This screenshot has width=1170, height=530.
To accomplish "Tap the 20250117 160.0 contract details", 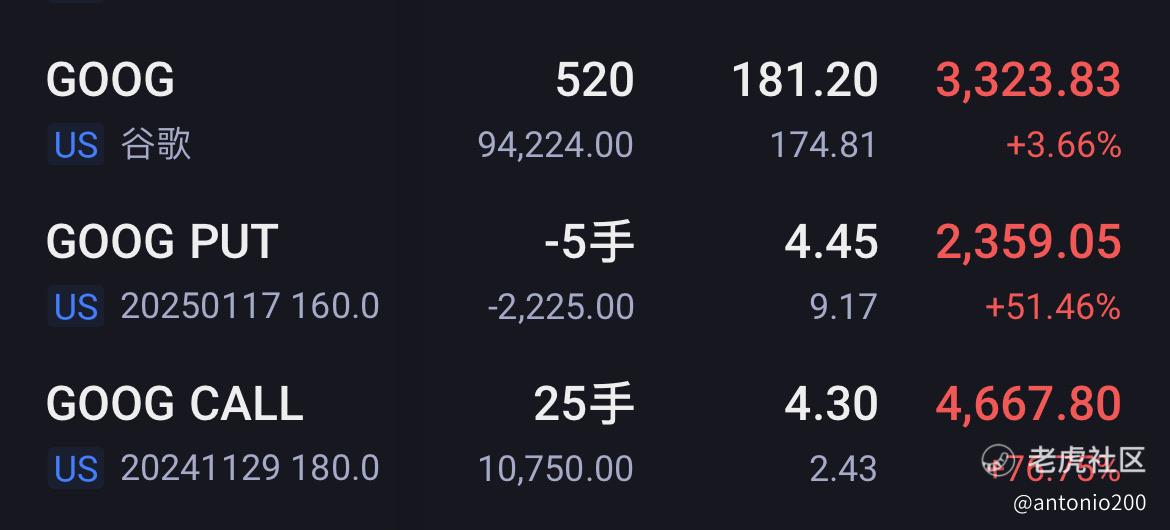I will pyautogui.click(x=250, y=306).
